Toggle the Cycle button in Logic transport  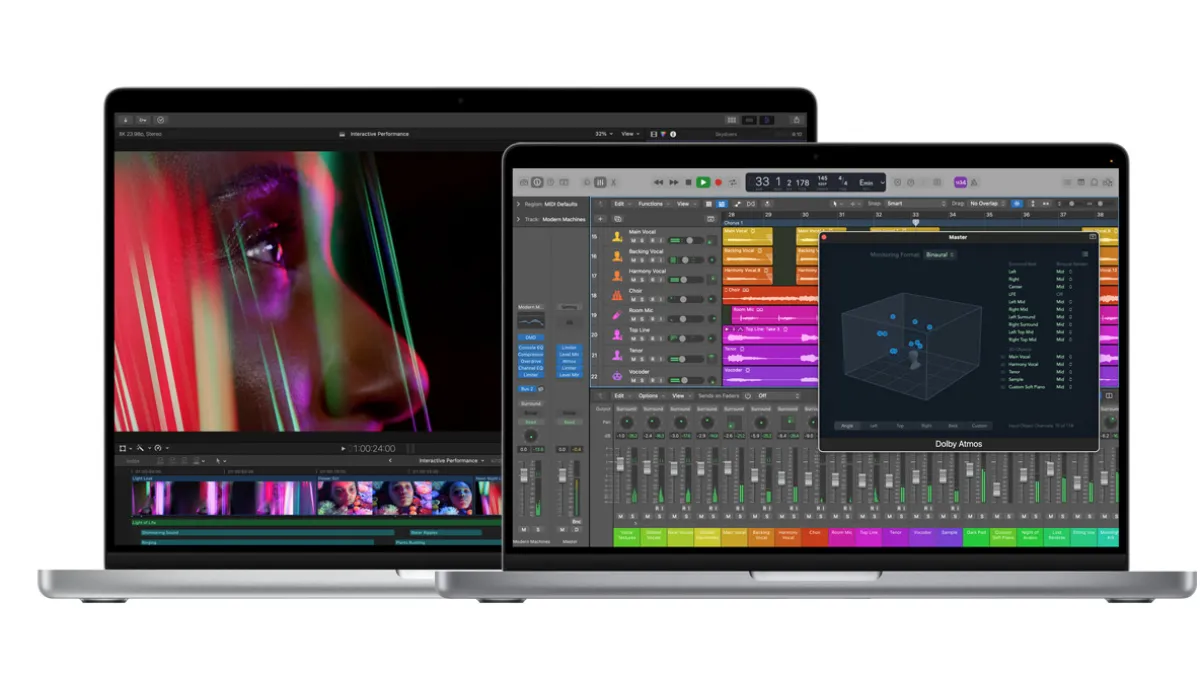pyautogui.click(x=733, y=182)
